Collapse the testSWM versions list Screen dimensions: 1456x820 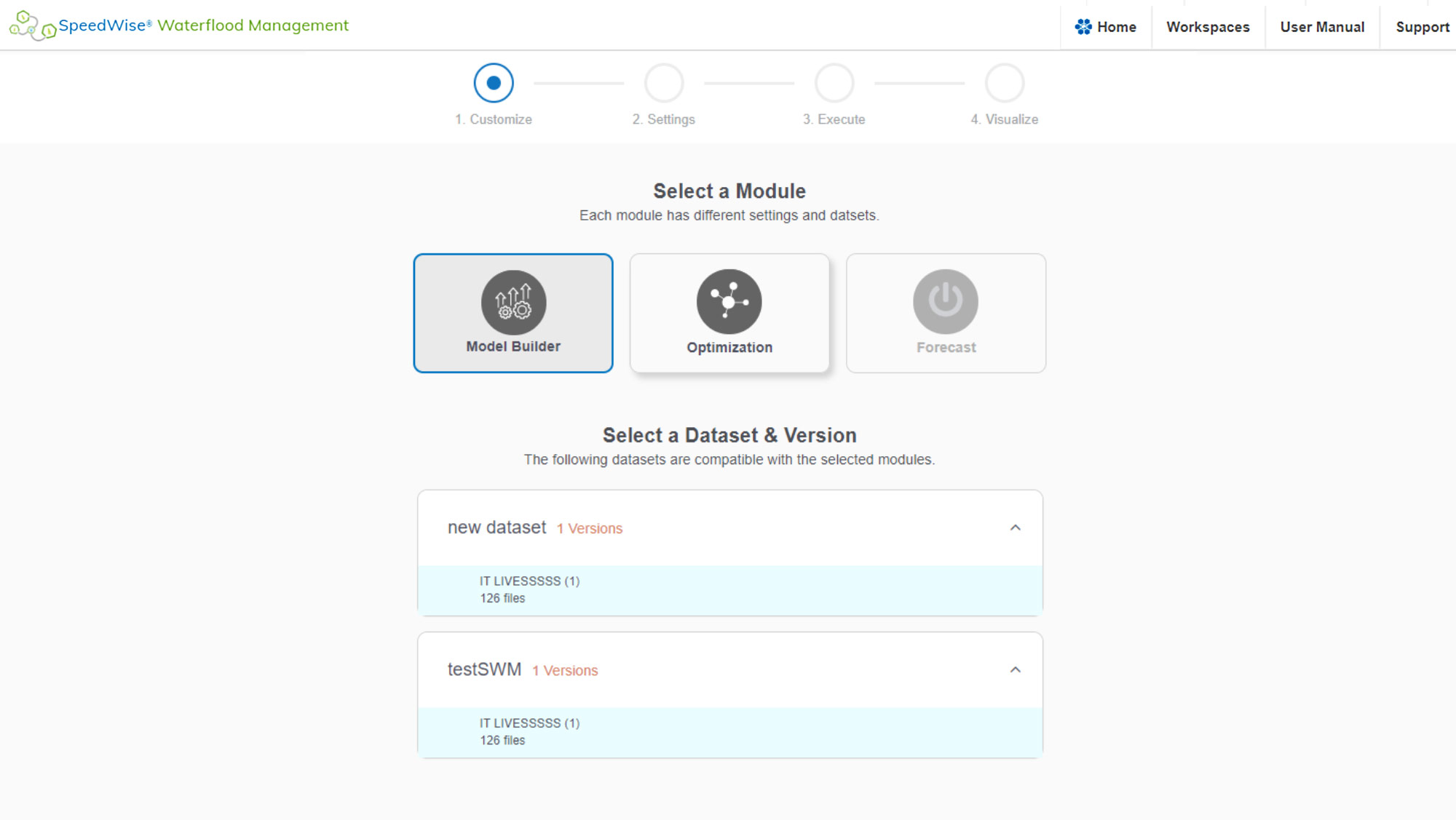pos(1015,669)
